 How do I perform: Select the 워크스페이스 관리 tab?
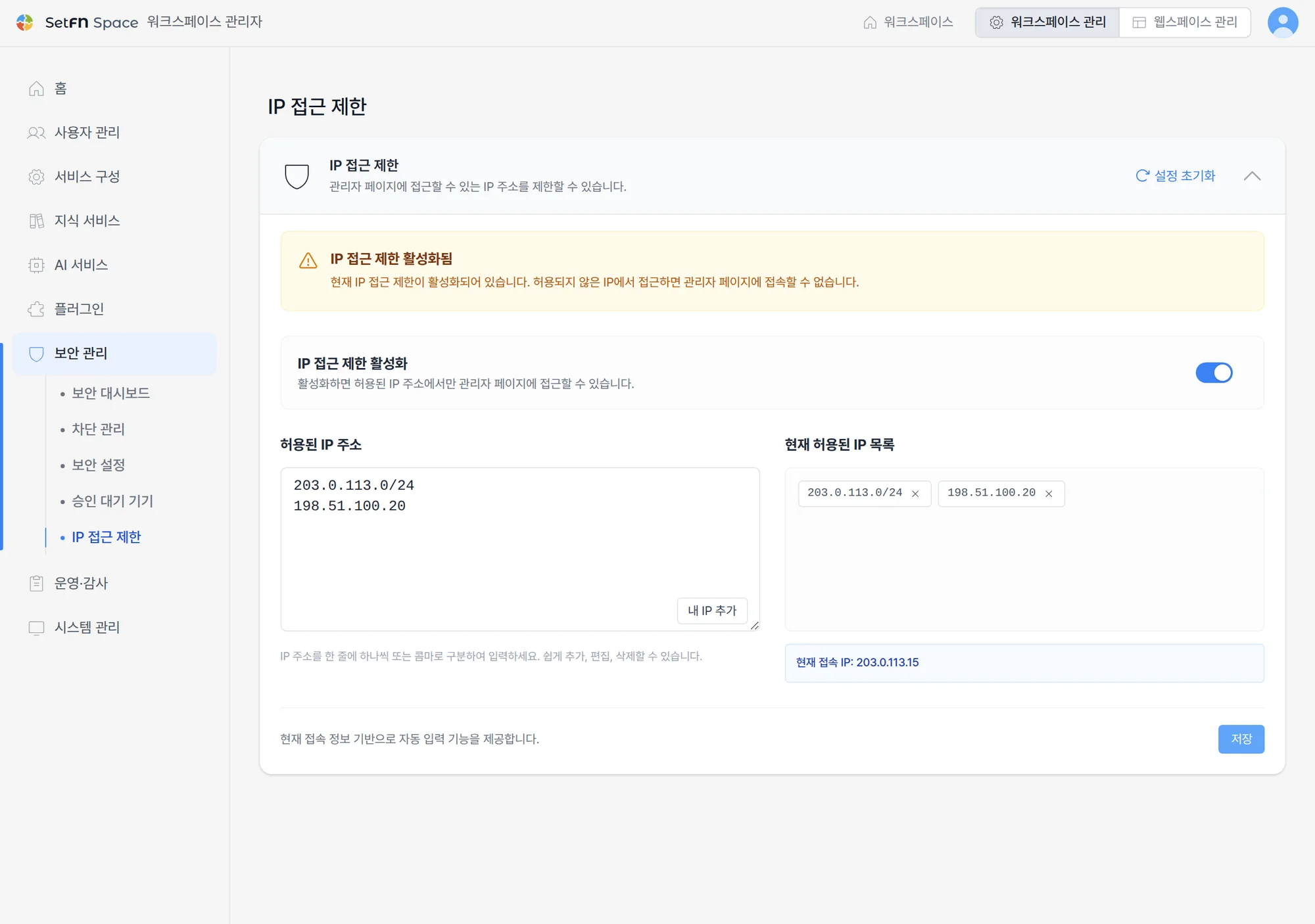(1047, 22)
